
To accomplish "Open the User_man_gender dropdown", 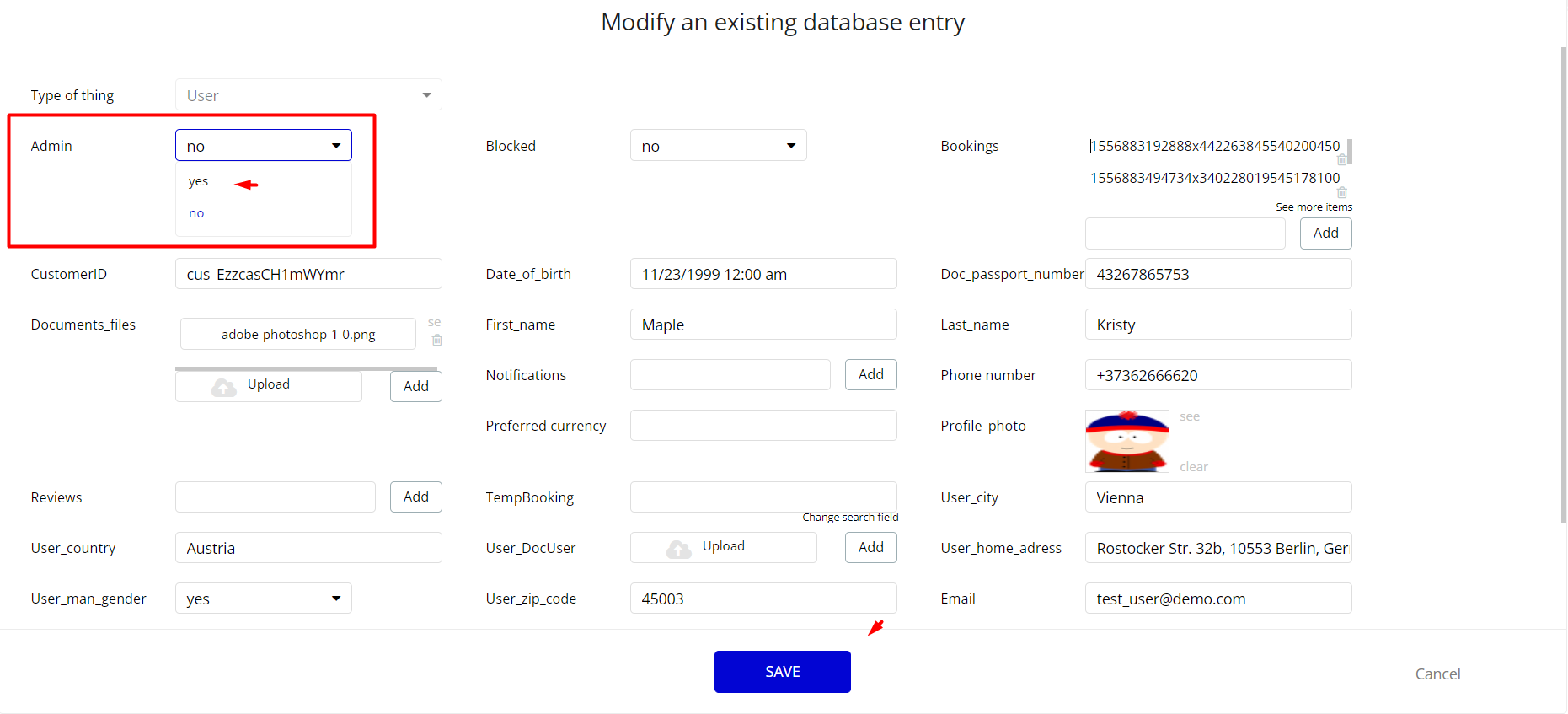I will click(x=336, y=599).
